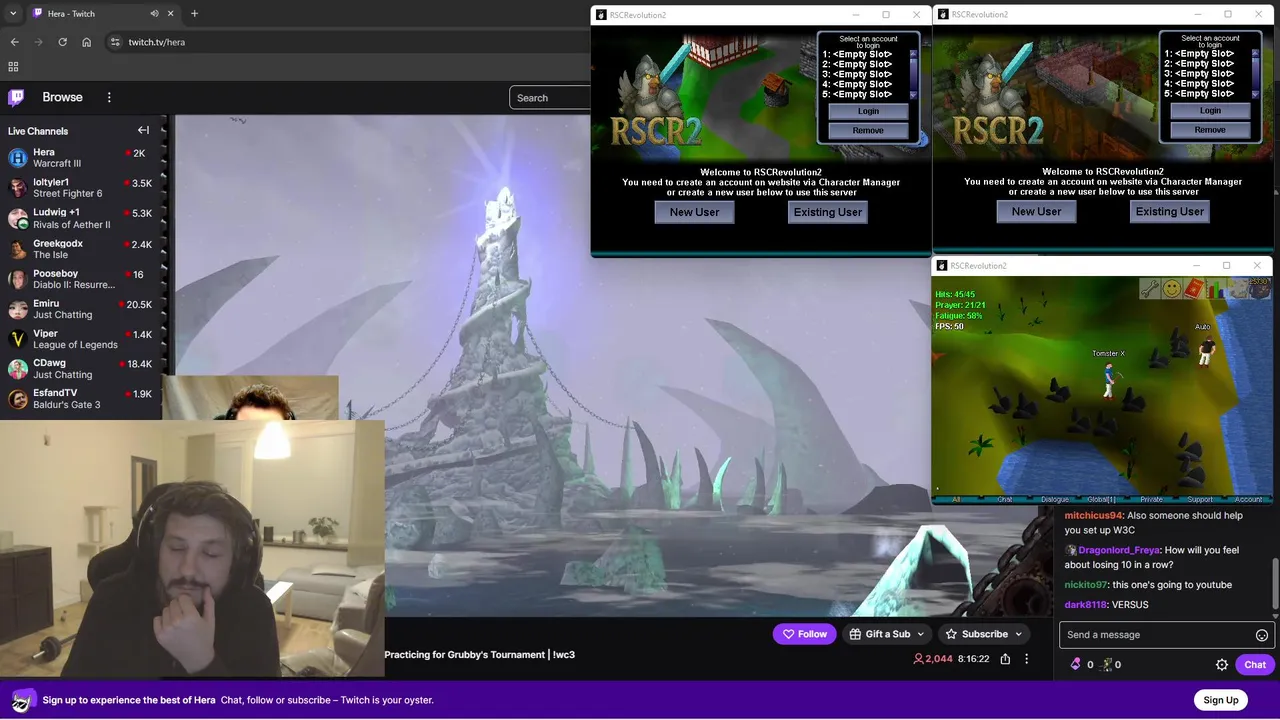Reload the Twitch page

point(62,42)
